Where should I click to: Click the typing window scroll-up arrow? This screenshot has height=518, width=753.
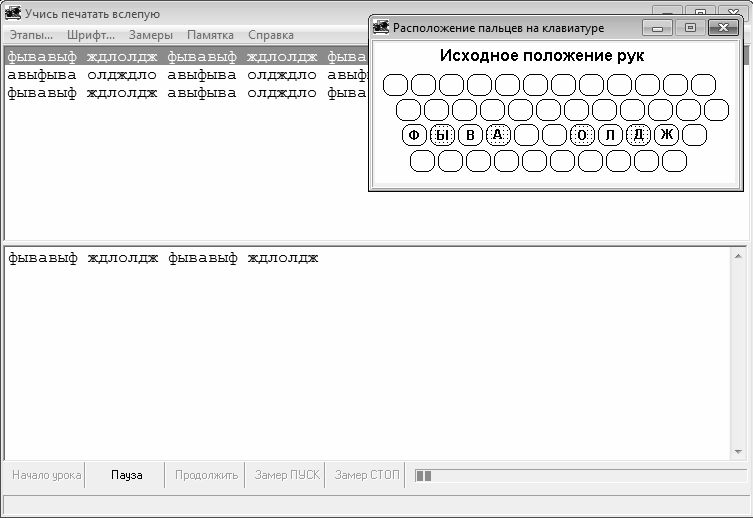(738, 256)
